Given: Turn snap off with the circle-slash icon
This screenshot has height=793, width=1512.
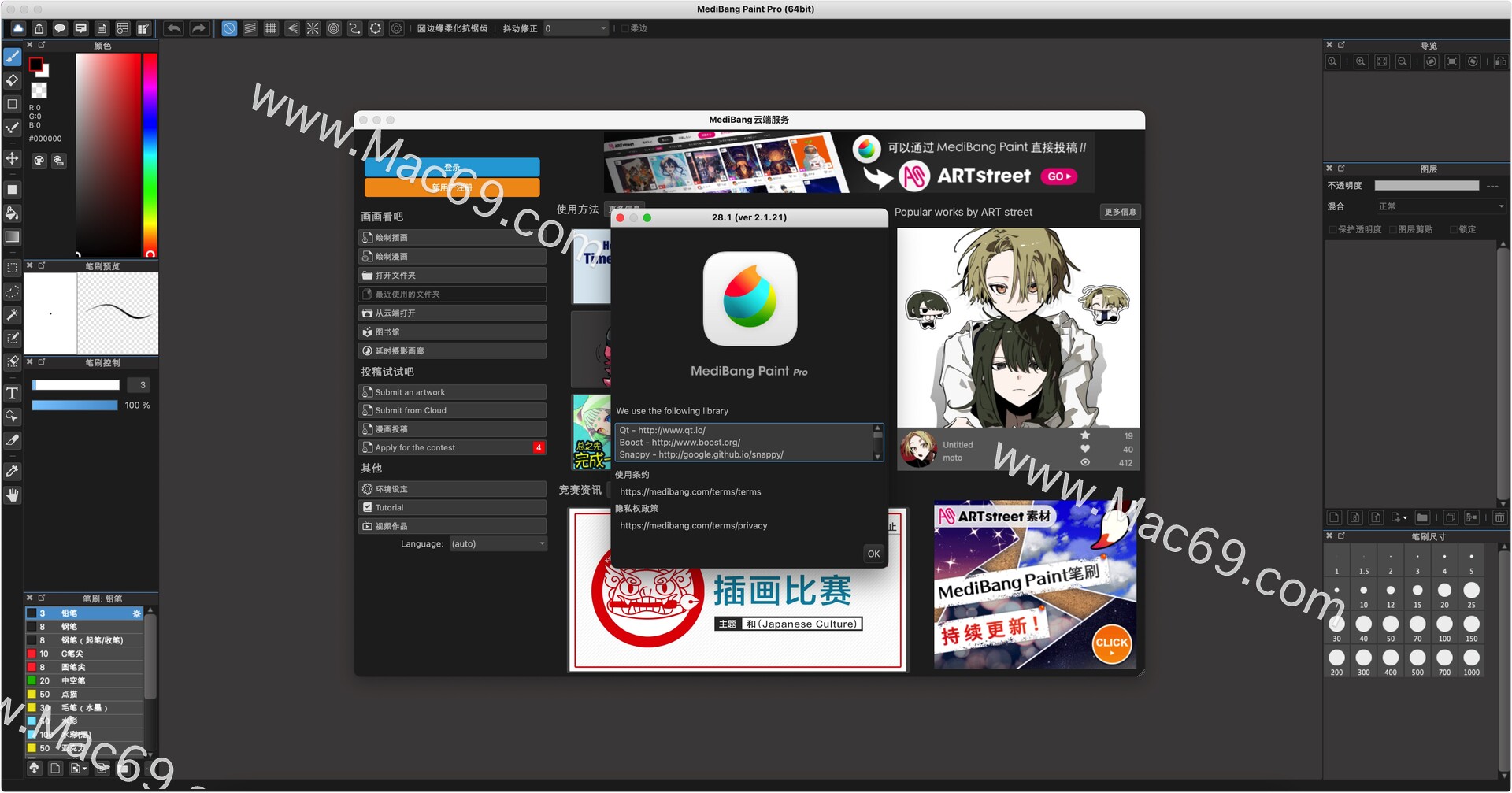Looking at the screenshot, I should pyautogui.click(x=229, y=28).
